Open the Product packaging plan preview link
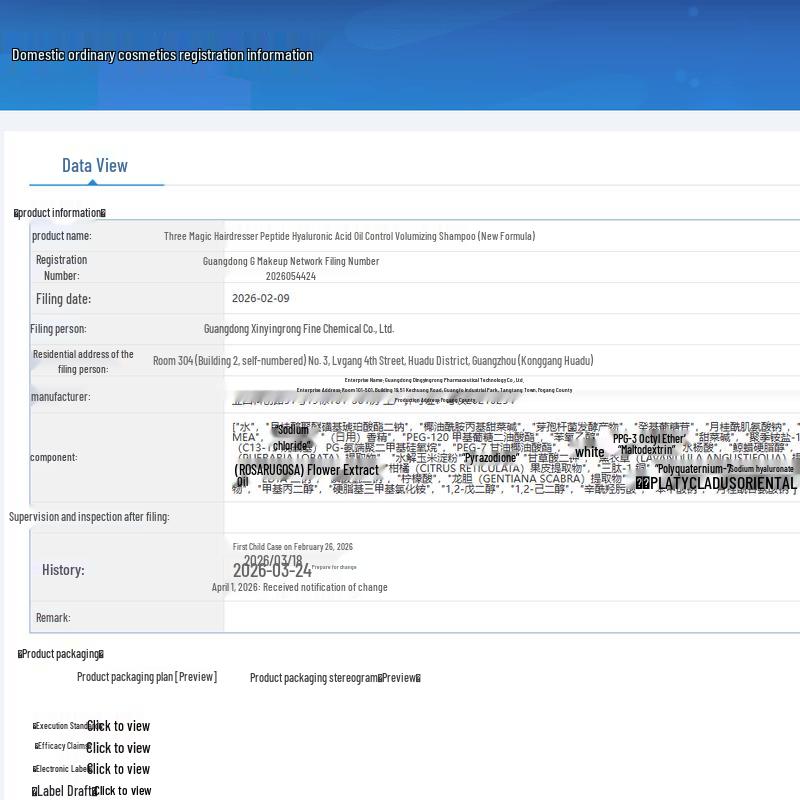This screenshot has height=800, width=800. point(147,677)
